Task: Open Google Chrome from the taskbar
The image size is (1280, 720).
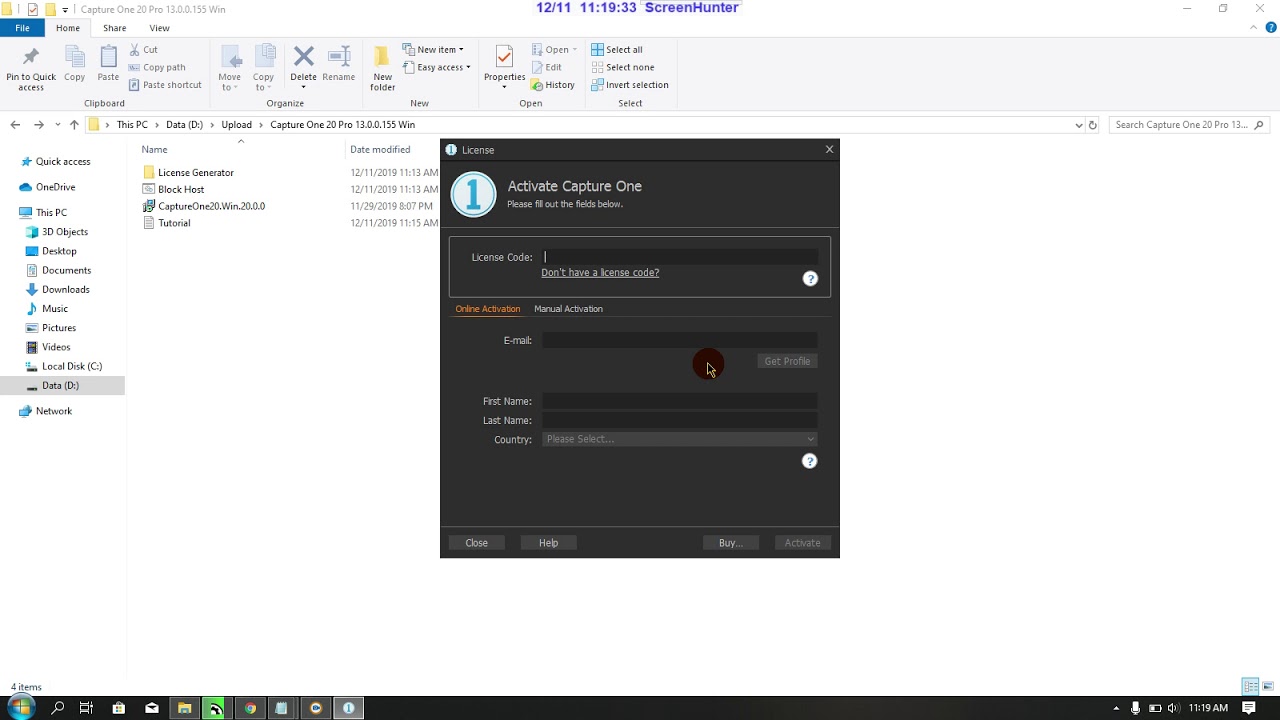Action: [x=250, y=708]
